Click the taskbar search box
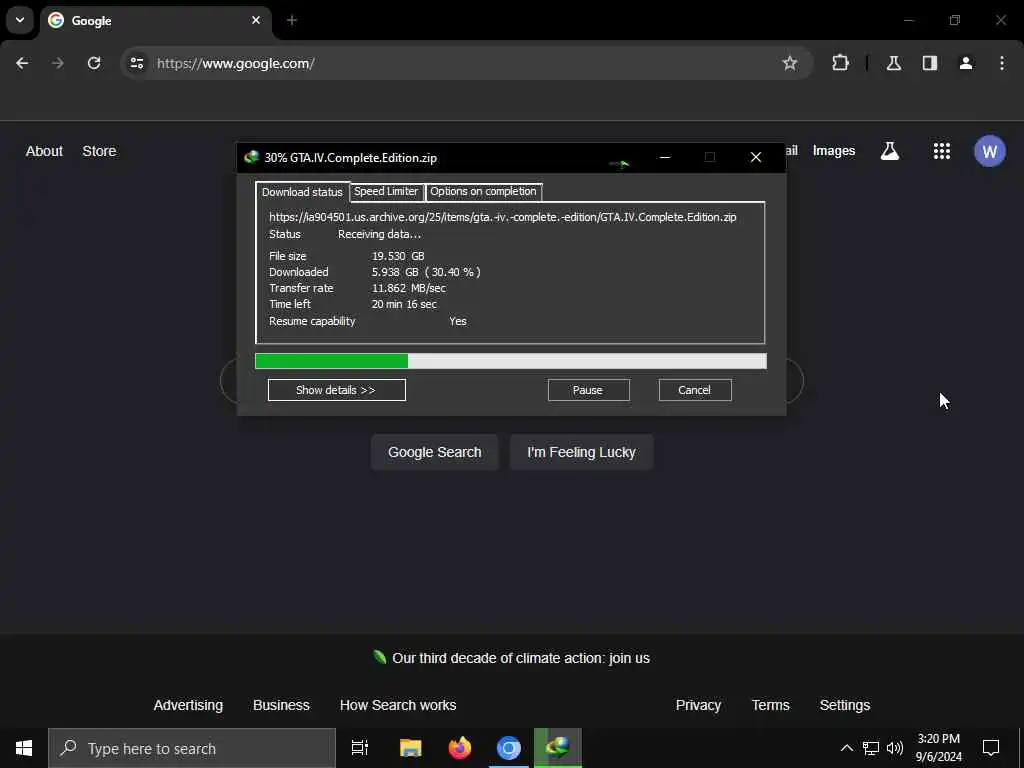Viewport: 1024px width, 768px height. (x=192, y=748)
